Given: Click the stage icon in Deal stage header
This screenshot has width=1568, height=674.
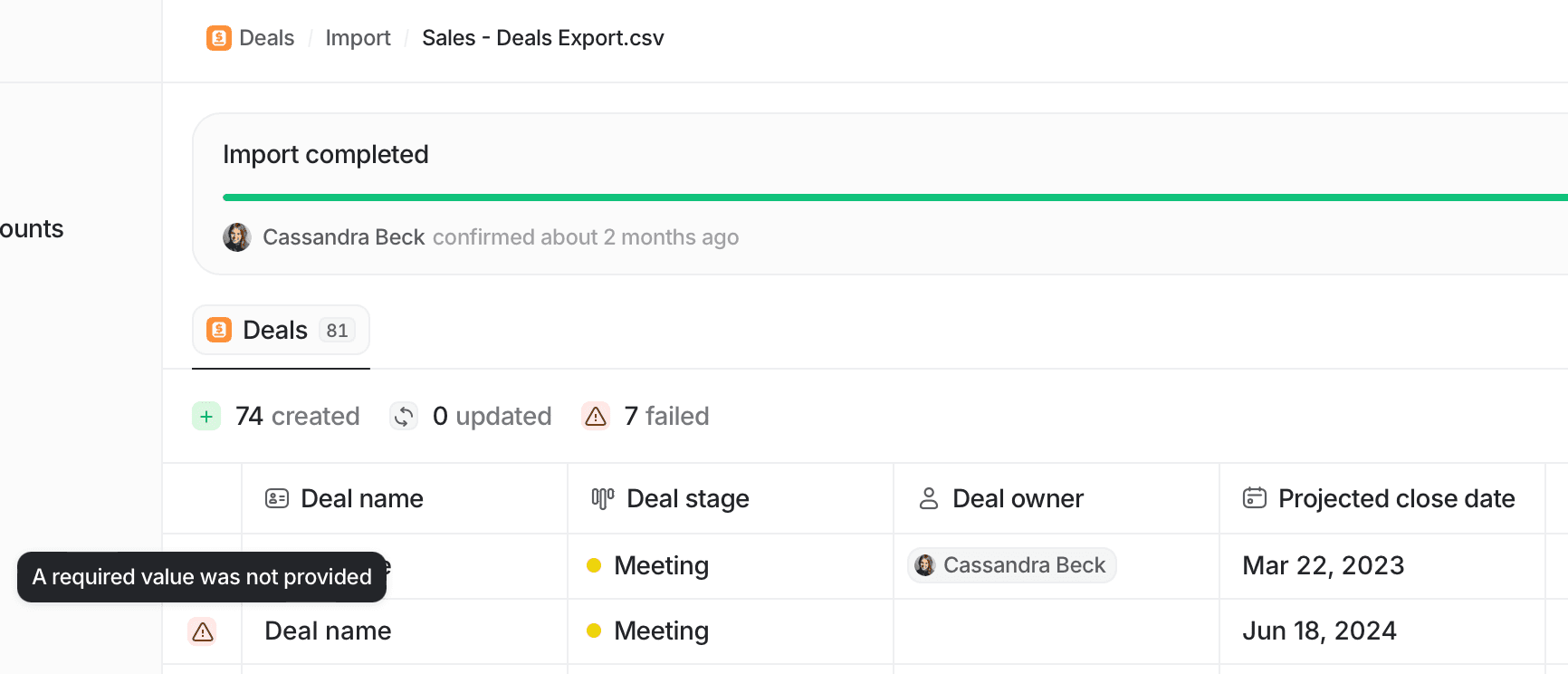Looking at the screenshot, I should pos(601,497).
